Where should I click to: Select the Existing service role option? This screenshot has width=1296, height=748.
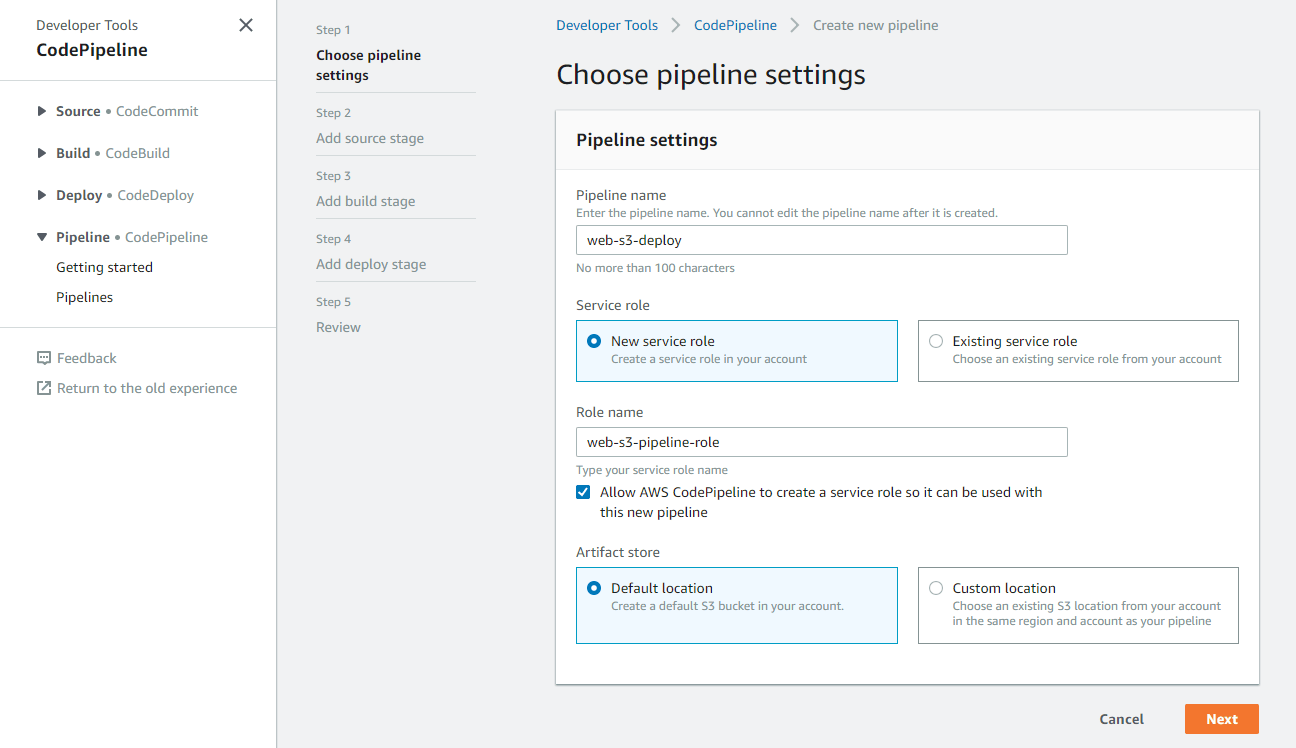click(936, 341)
